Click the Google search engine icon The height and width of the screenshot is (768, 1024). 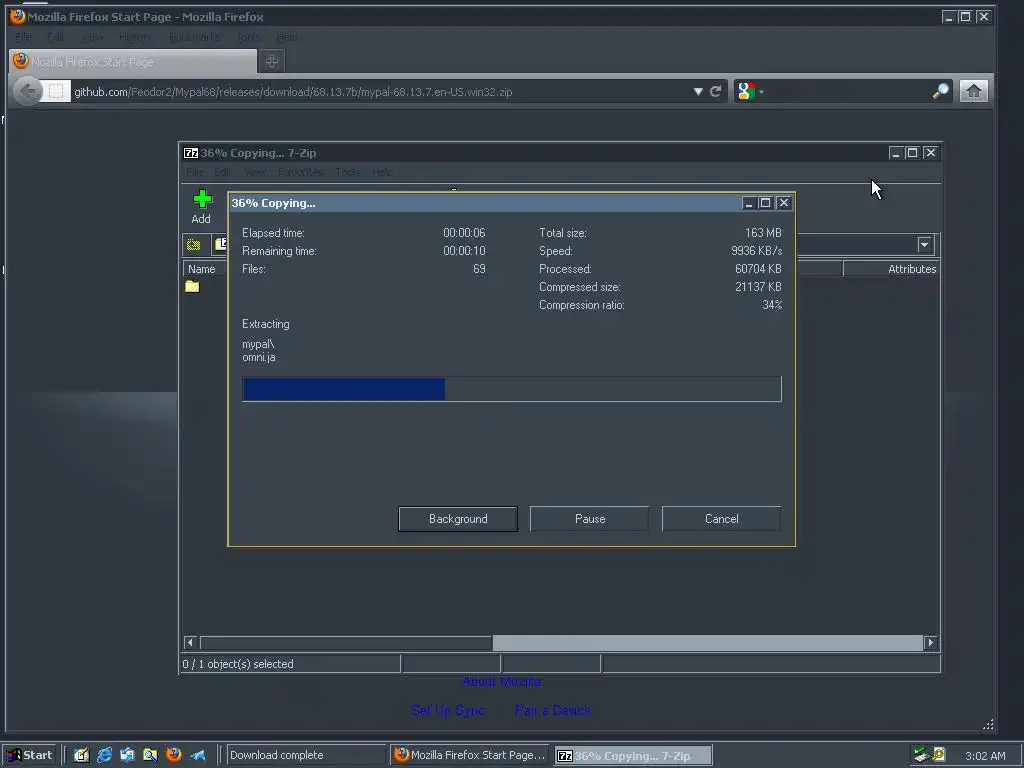746,91
